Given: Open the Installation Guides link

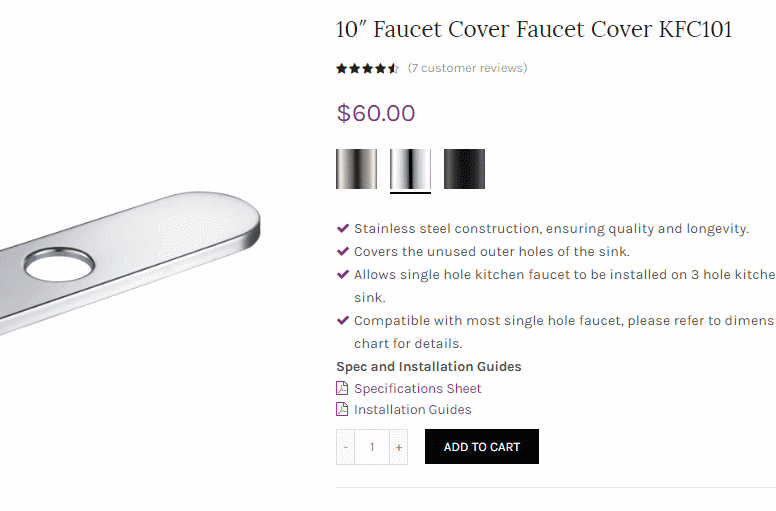Looking at the screenshot, I should [x=412, y=410].
